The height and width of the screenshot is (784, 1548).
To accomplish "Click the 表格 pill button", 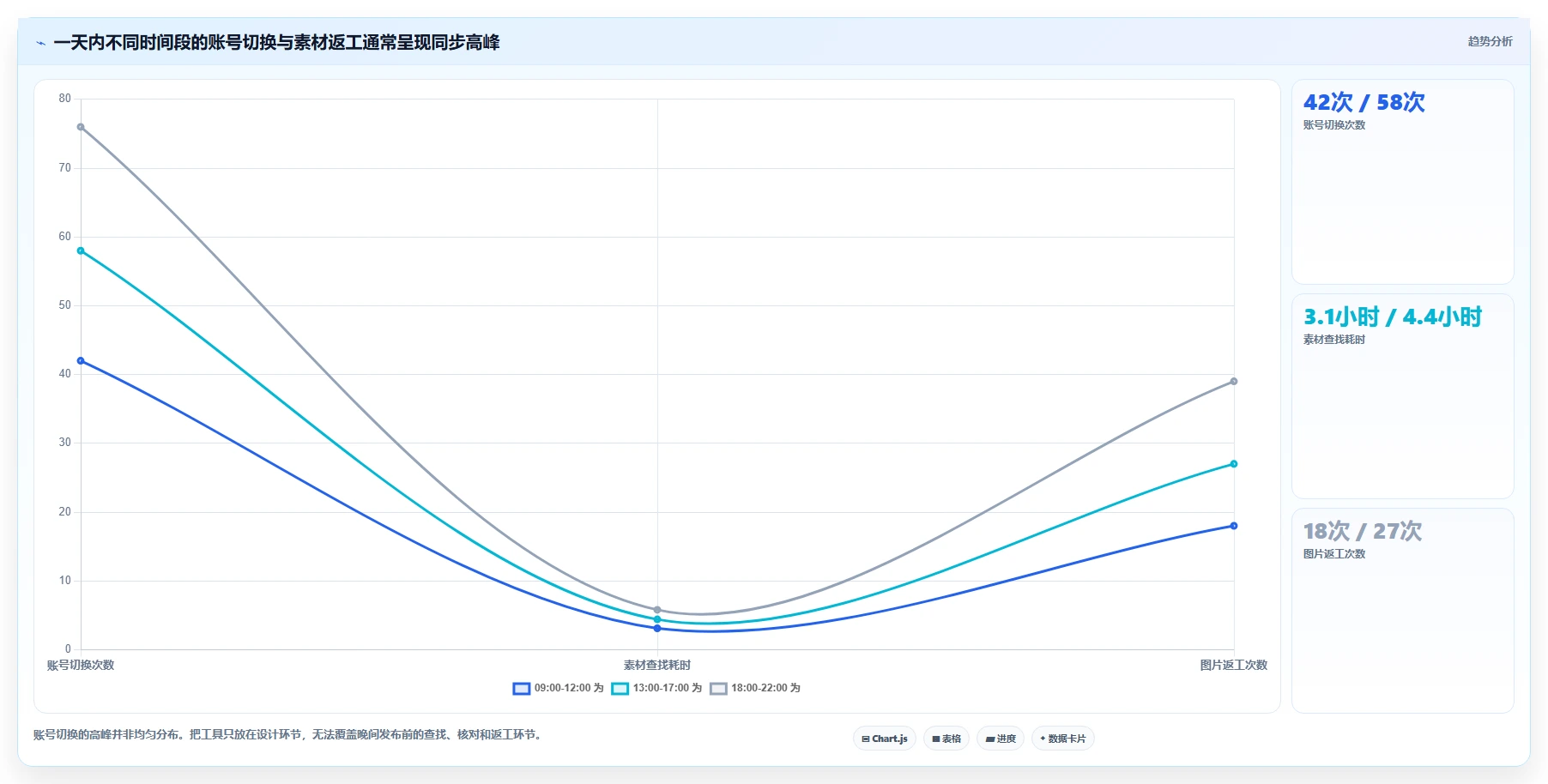I will tap(946, 739).
